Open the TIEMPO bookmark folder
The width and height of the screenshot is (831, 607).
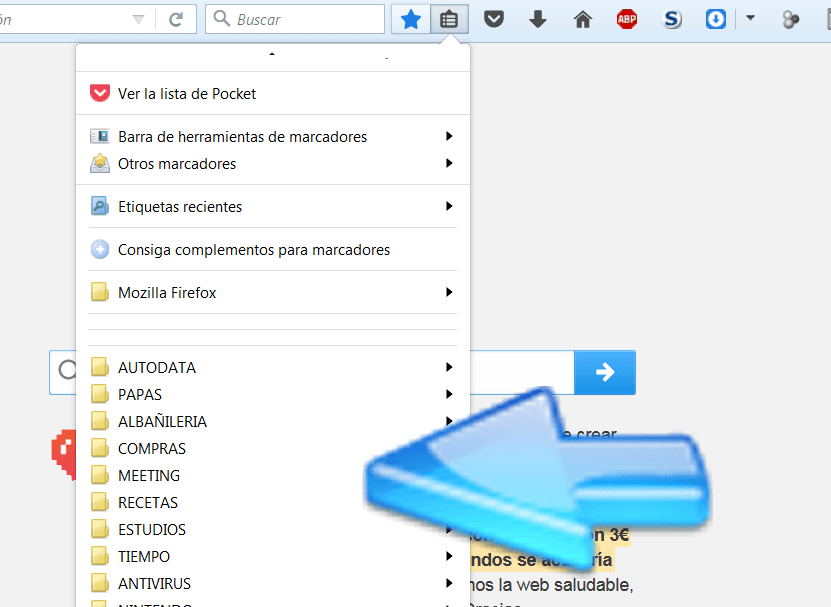click(x=273, y=556)
